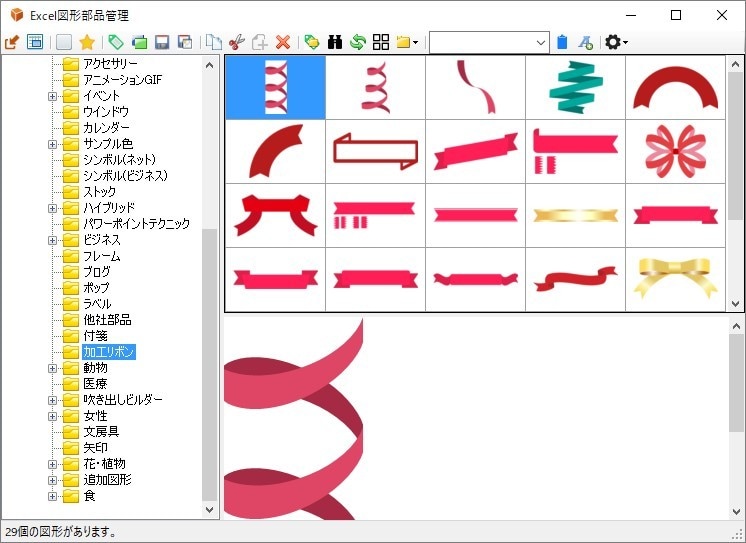Select the フレーム folder
746x543 pixels.
101,257
